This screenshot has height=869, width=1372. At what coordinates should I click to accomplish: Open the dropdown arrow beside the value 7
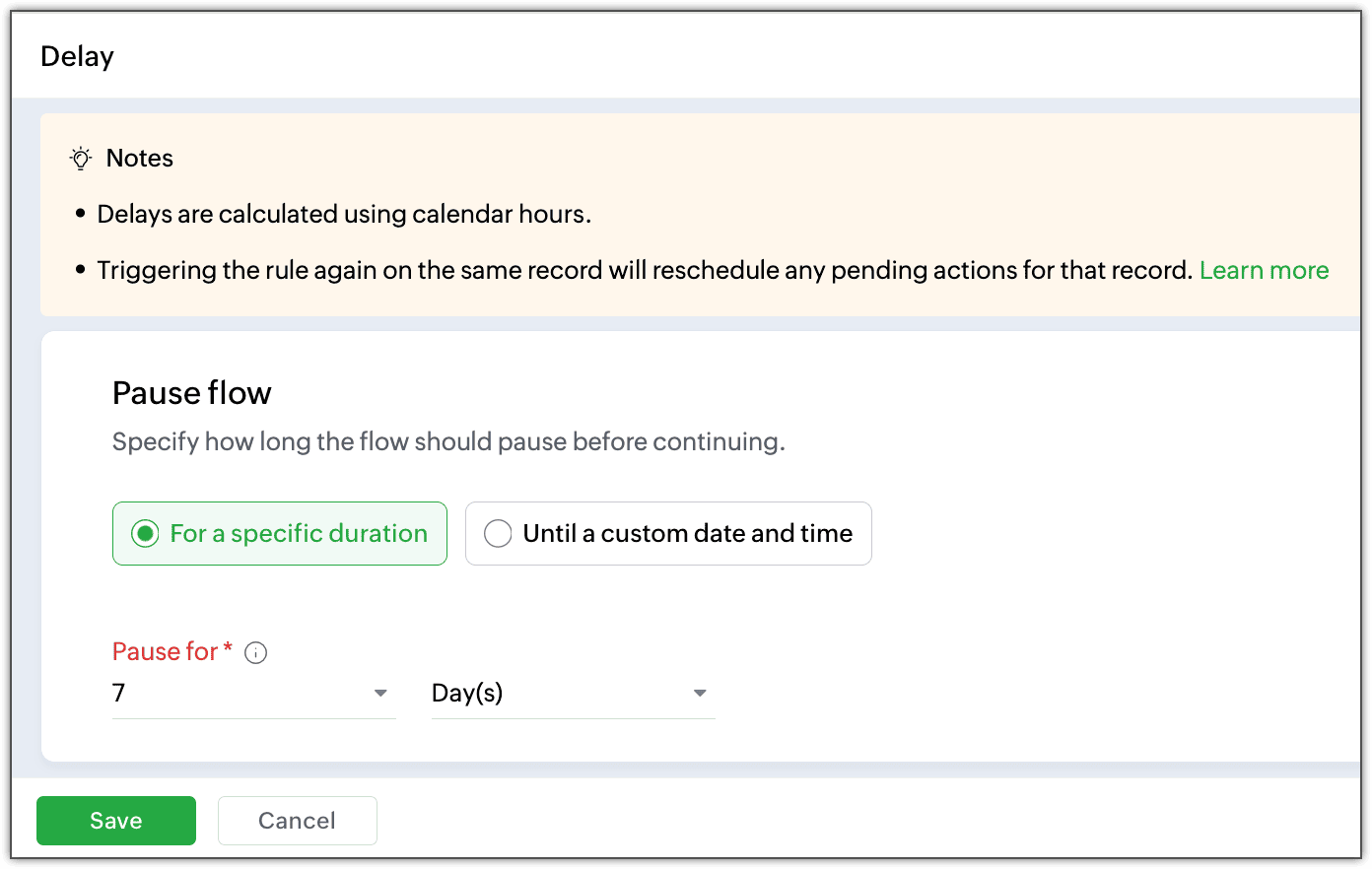pos(380,694)
